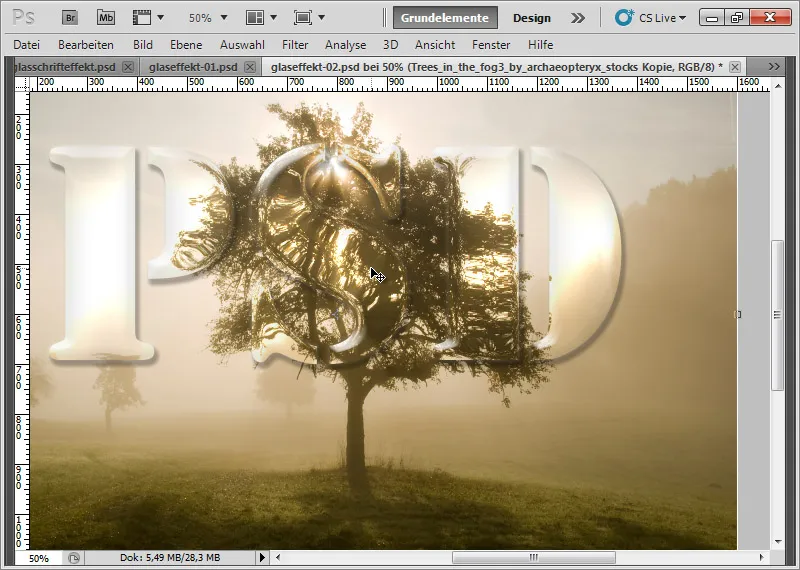
Task: Open the Ebene menu
Action: click(186, 45)
